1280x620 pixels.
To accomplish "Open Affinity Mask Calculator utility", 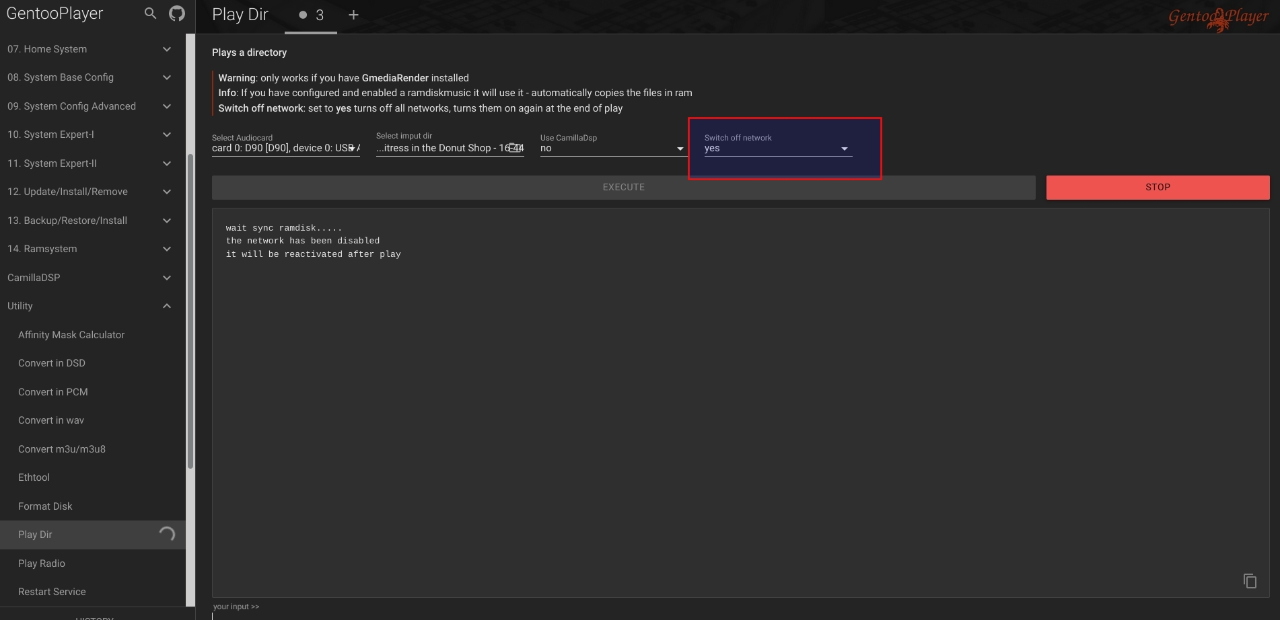I will click(x=93, y=335).
